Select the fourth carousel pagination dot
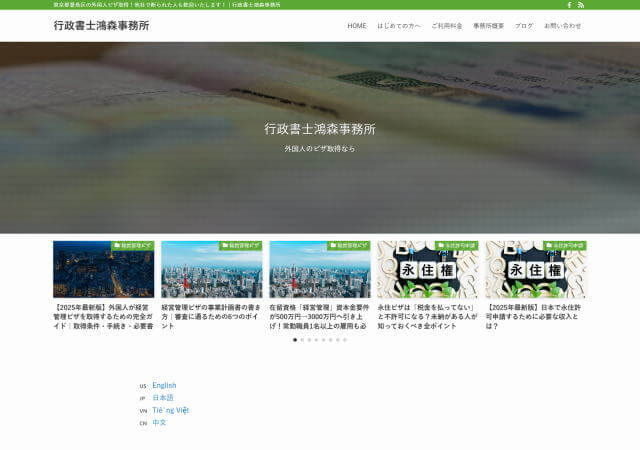The width and height of the screenshot is (640, 450). (x=316, y=340)
